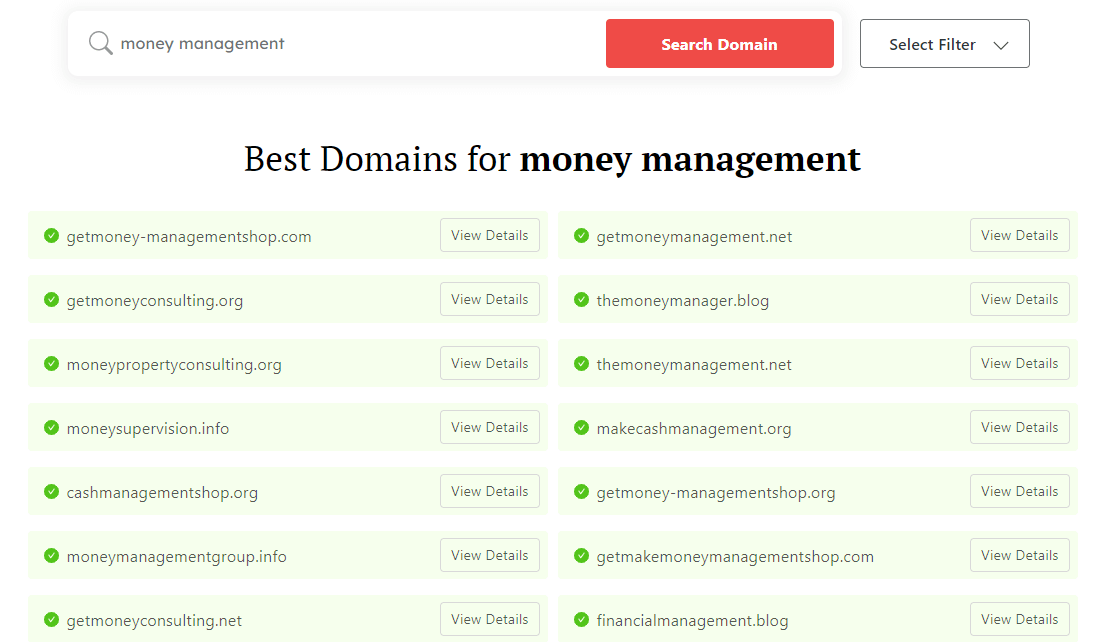
Task: Click the domain text moneysupervision.info
Action: click(x=148, y=428)
